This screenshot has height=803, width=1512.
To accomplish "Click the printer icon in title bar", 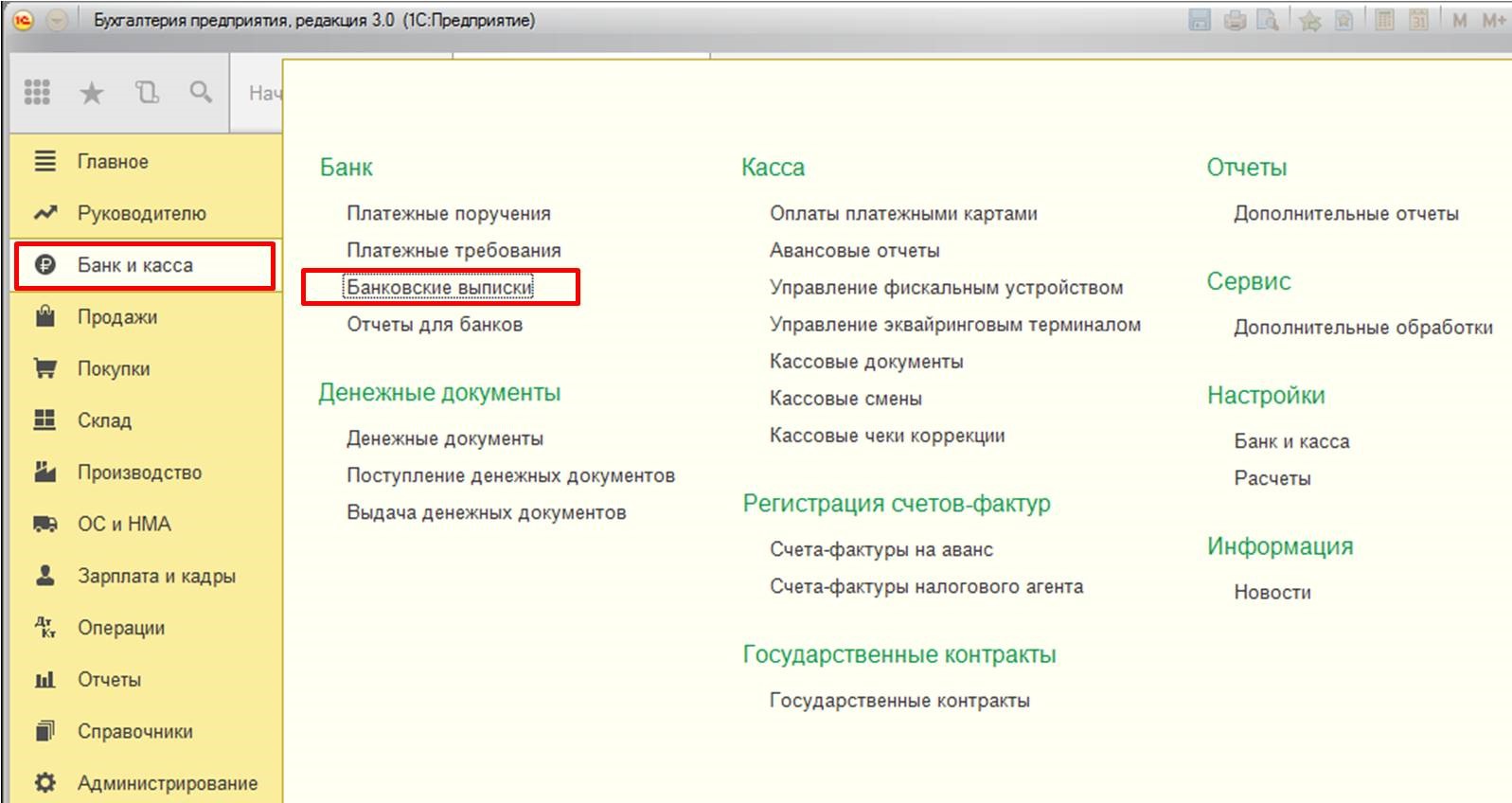I will [1235, 20].
